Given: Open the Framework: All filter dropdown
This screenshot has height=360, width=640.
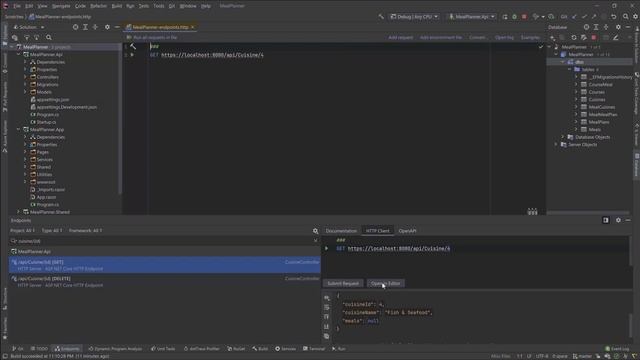Looking at the screenshot, I should coord(85,231).
